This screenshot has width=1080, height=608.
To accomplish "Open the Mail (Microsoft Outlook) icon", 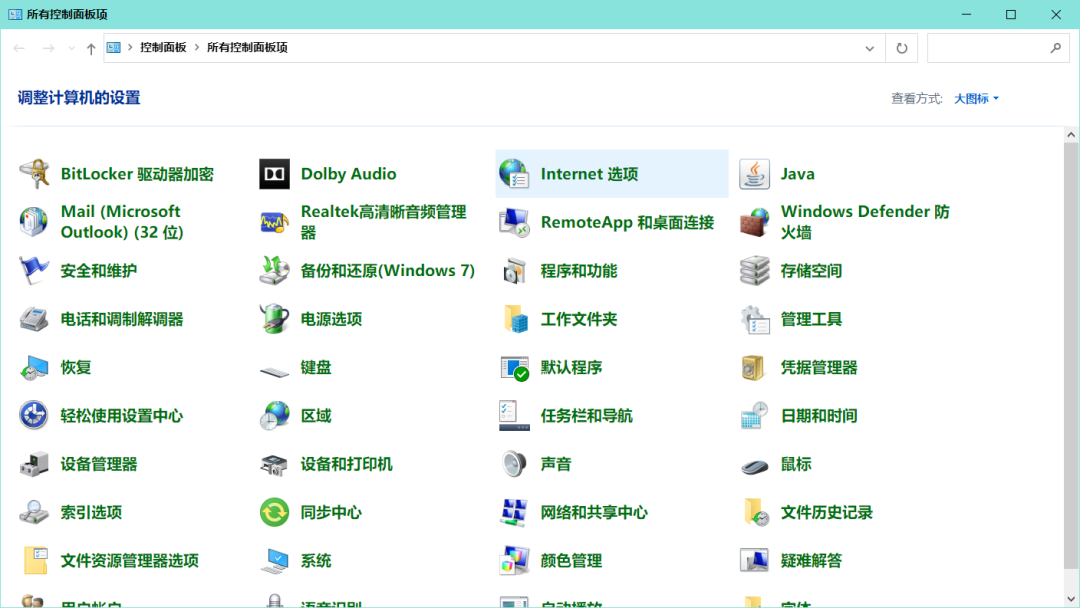I will tap(34, 222).
